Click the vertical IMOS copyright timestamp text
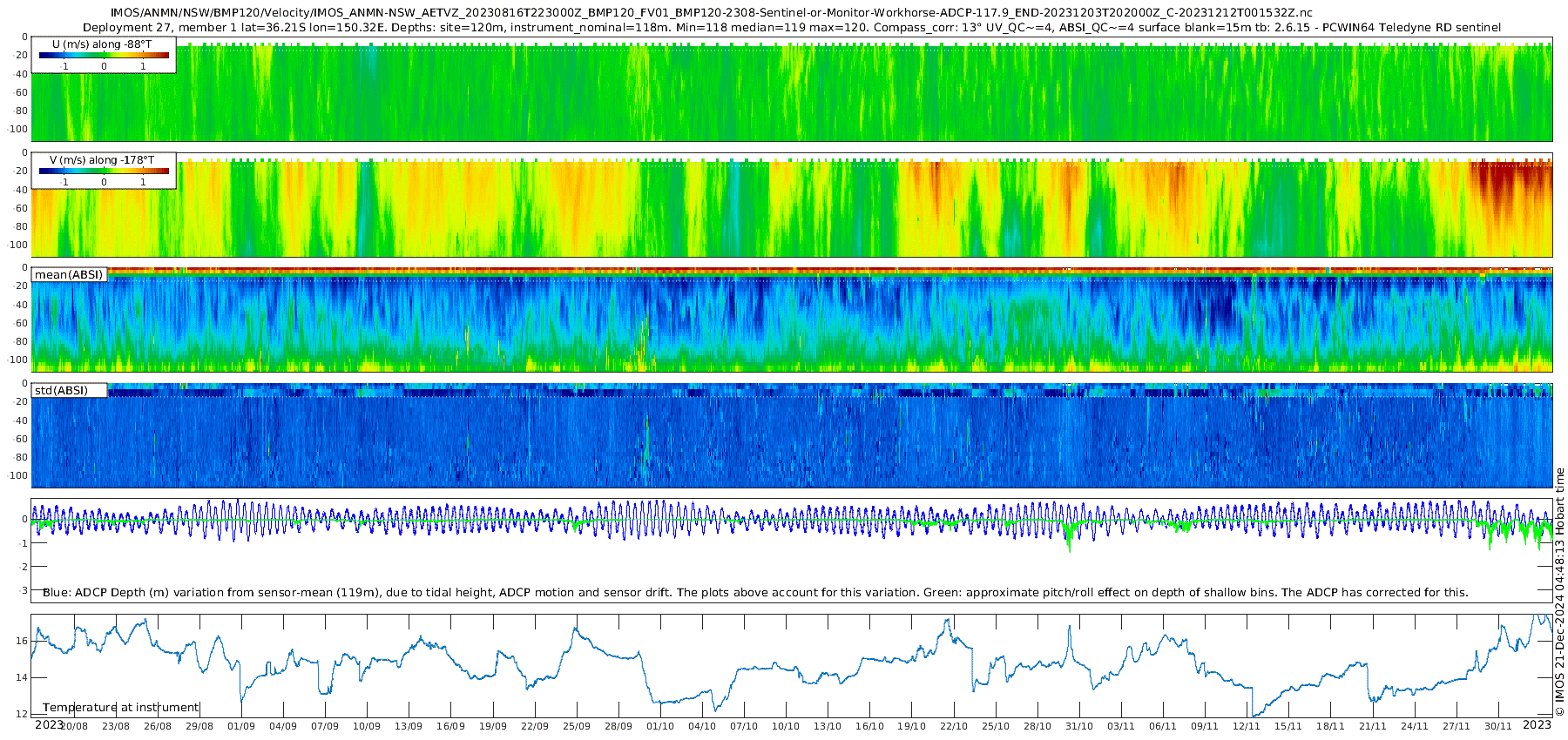Screen dimensions: 1568x740 [1559, 592]
